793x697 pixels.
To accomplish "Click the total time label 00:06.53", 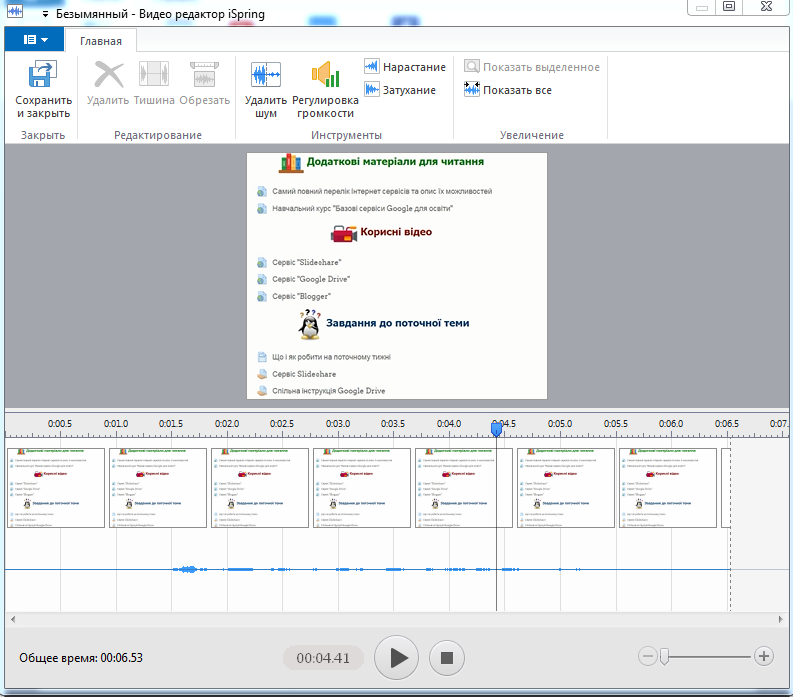I will (x=81, y=658).
